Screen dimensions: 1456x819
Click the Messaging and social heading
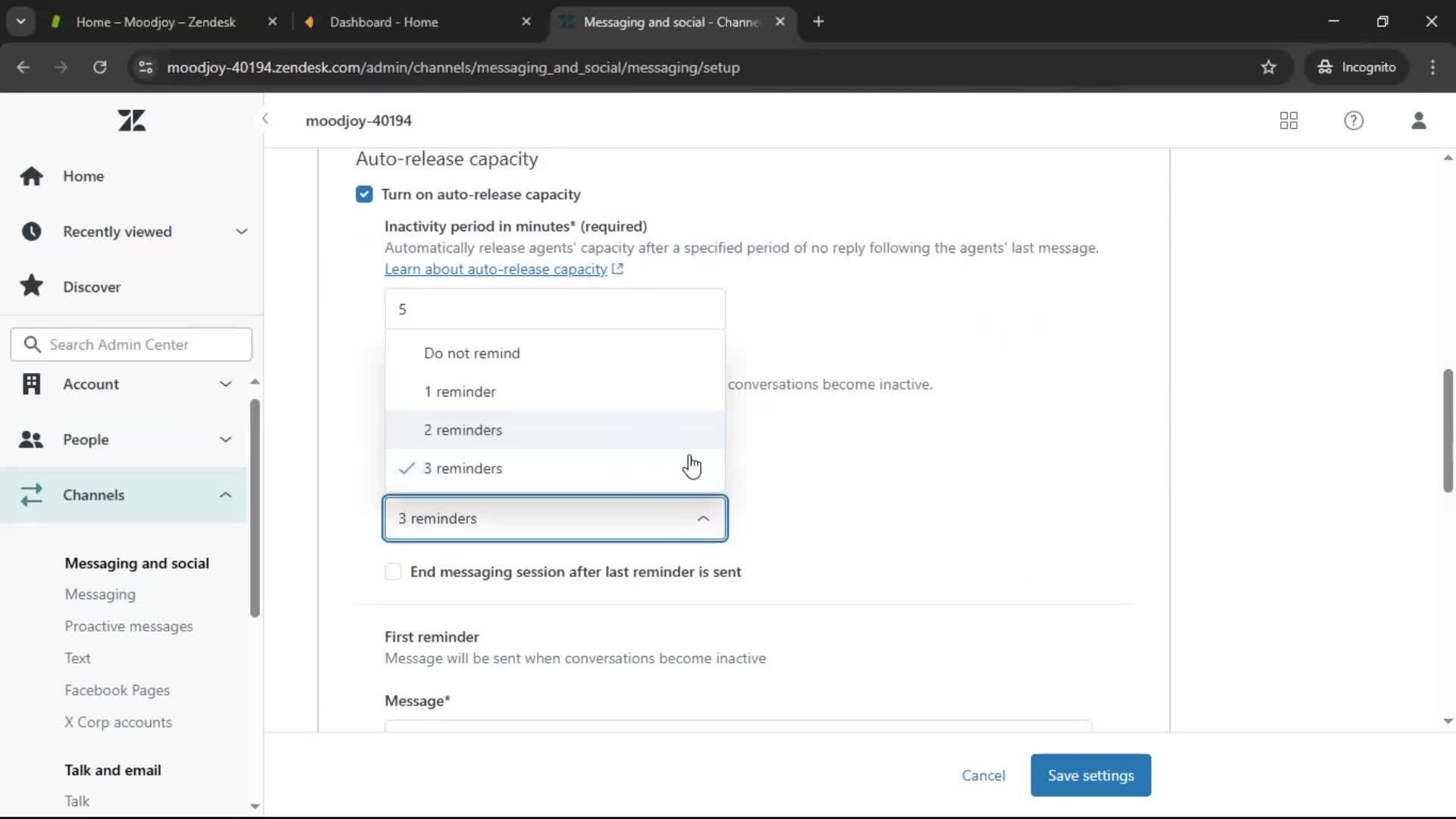[x=137, y=563]
